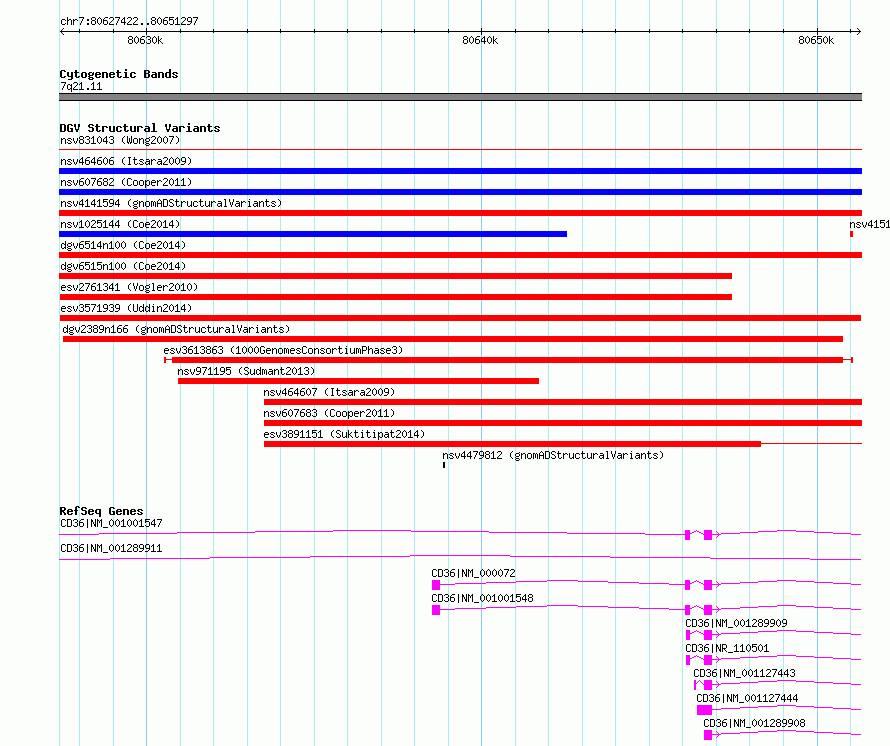Click the nsv831043 (Wong2007) variant label

point(120,140)
